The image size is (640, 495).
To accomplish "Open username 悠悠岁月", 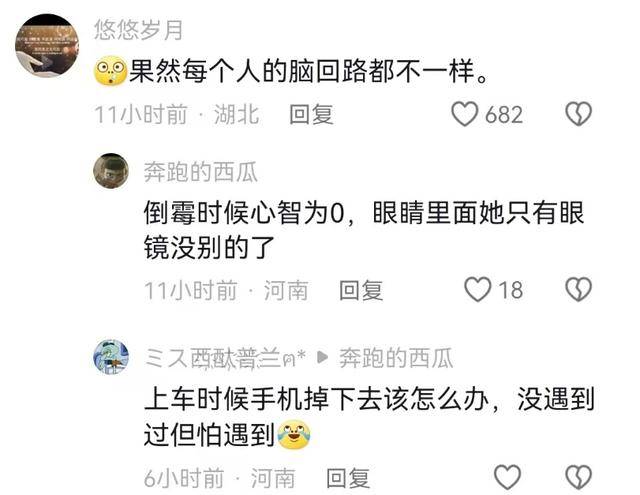I will [x=138, y=30].
